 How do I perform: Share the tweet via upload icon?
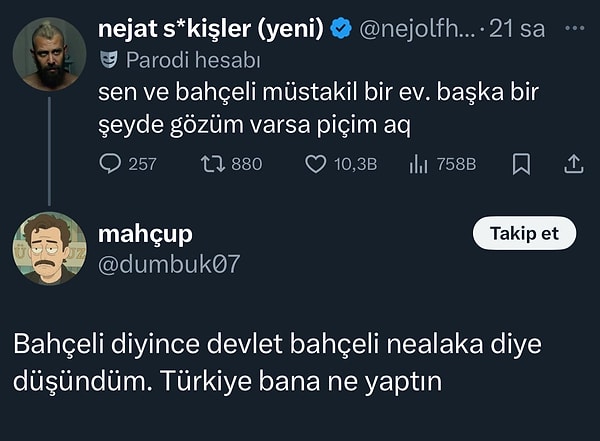tap(574, 163)
